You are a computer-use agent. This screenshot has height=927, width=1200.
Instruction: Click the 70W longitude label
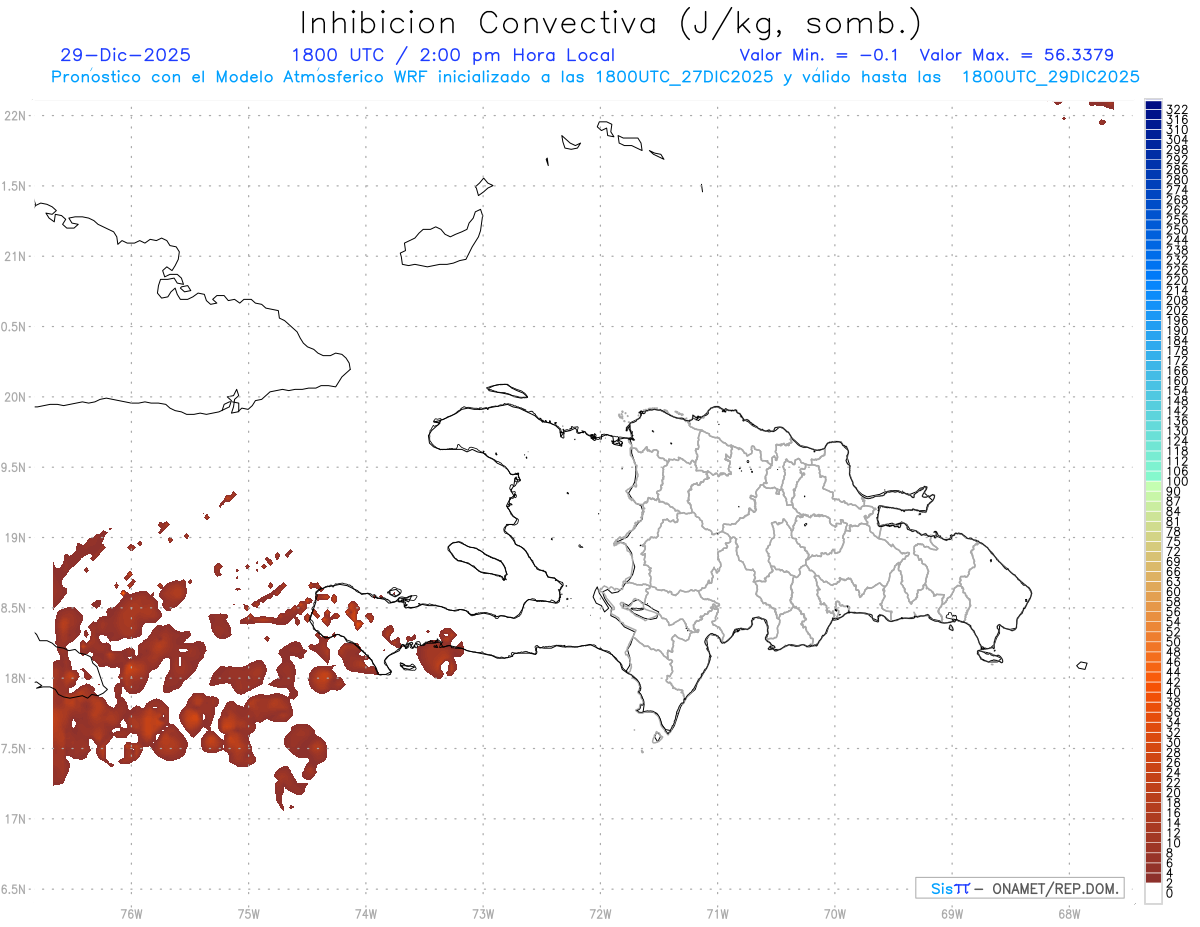835,913
